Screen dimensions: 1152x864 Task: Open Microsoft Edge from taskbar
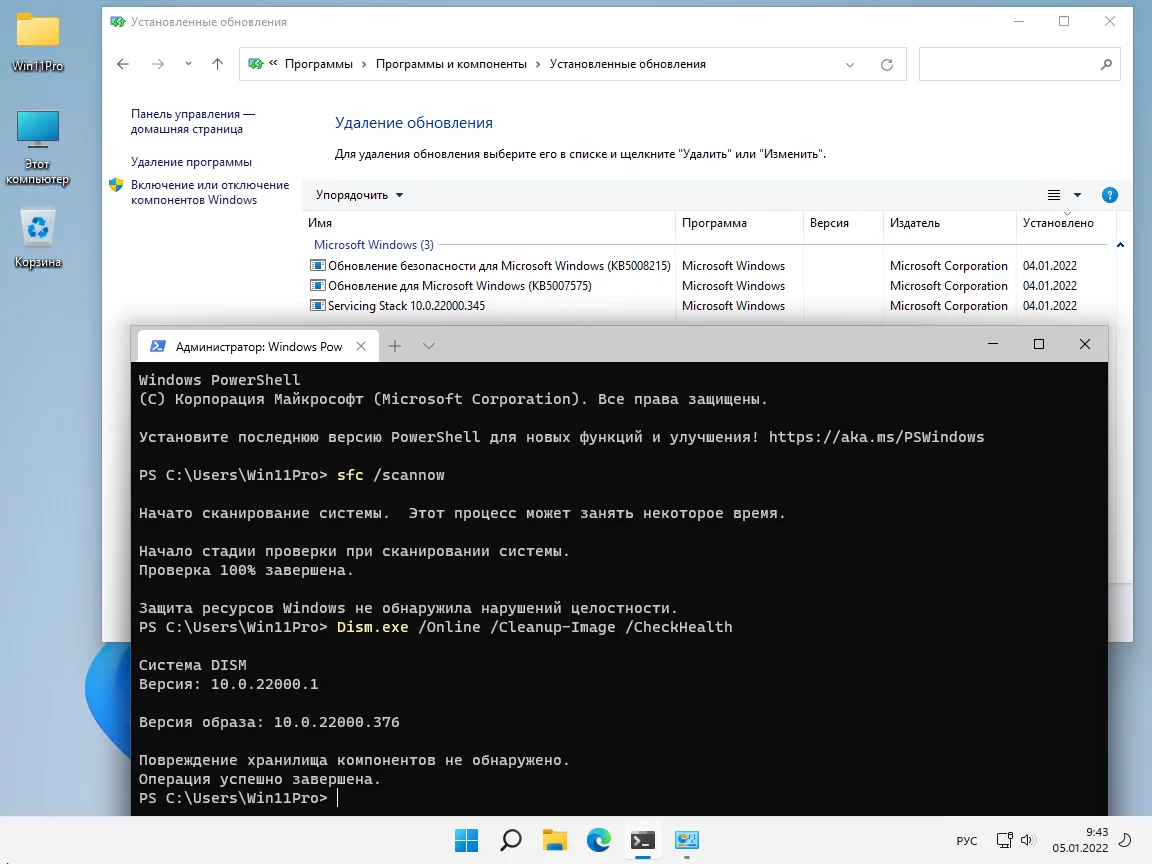[x=599, y=840]
